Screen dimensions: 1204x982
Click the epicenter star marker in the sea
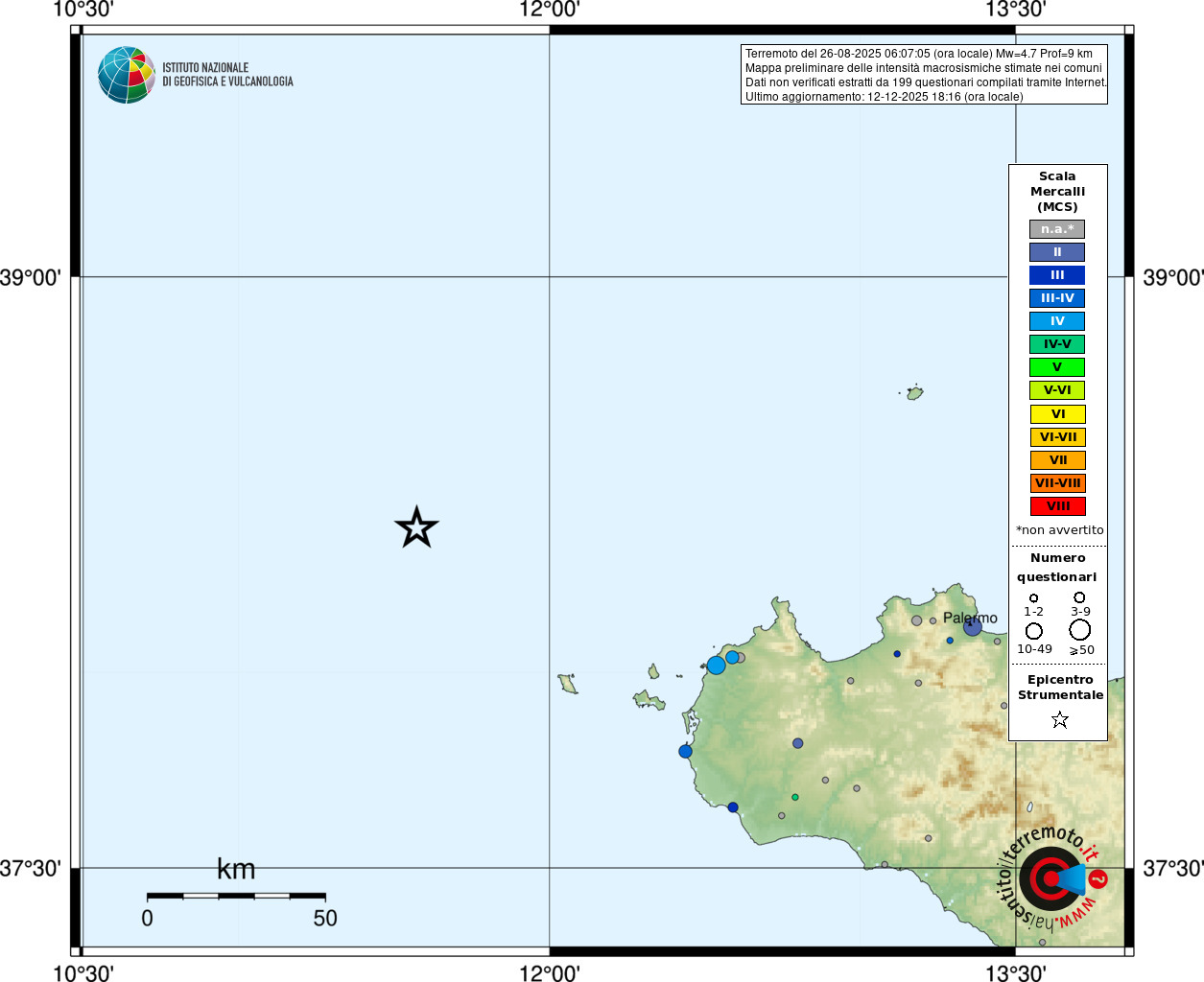point(416,527)
